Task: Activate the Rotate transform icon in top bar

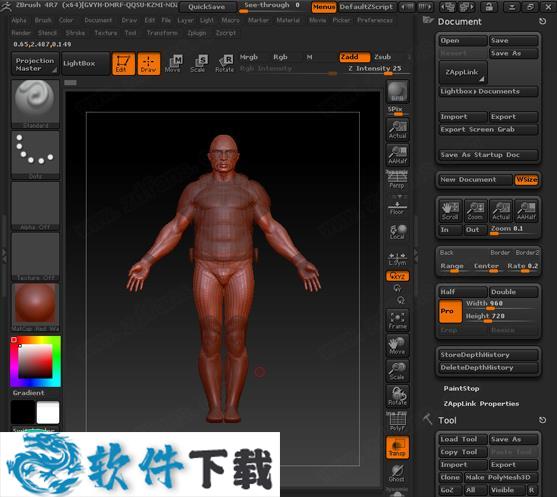Action: pyautogui.click(x=225, y=64)
